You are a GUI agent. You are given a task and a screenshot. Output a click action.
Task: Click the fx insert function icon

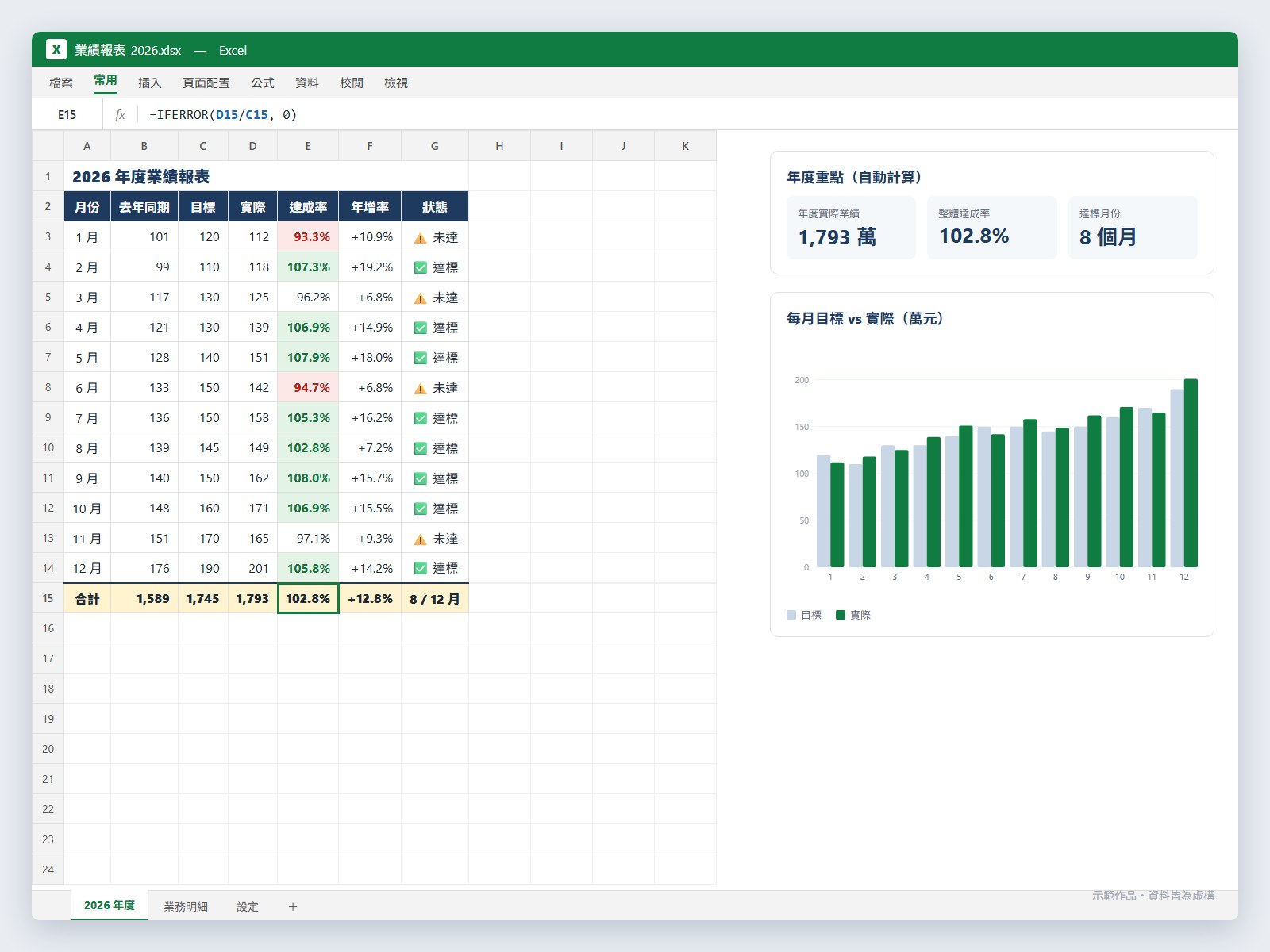pos(120,115)
